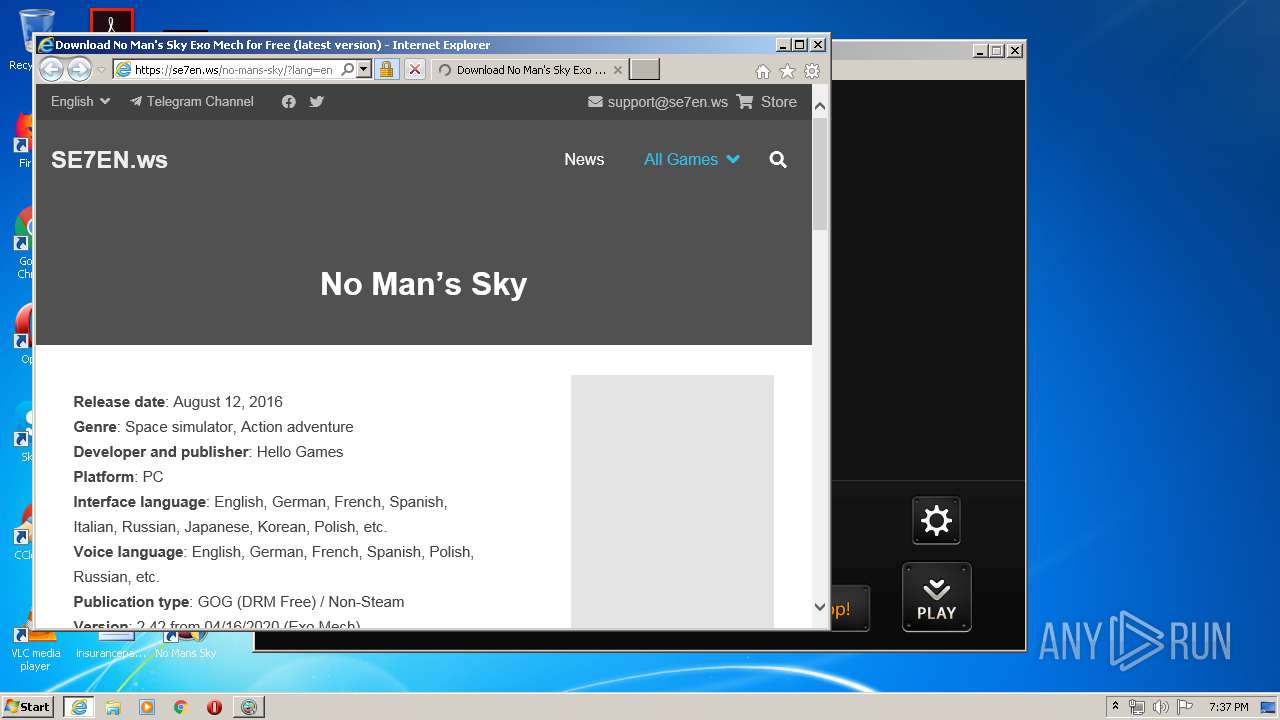The width and height of the screenshot is (1280, 720).
Task: Open the site search magnifier icon
Action: tap(778, 160)
